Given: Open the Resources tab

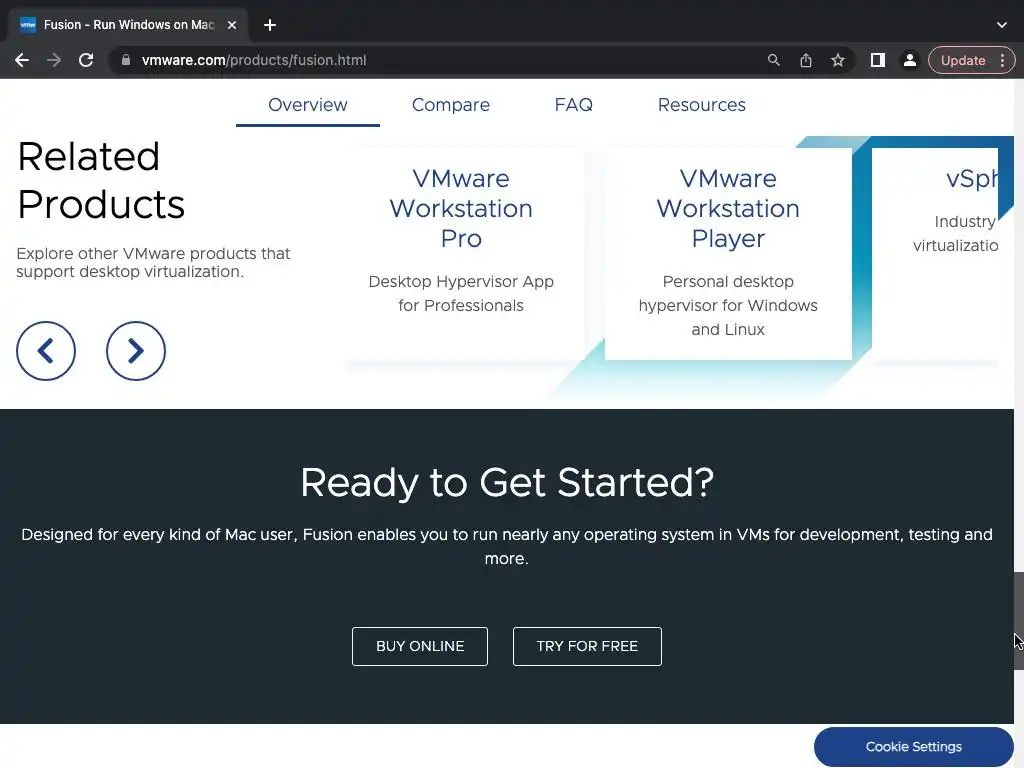Looking at the screenshot, I should tap(701, 105).
